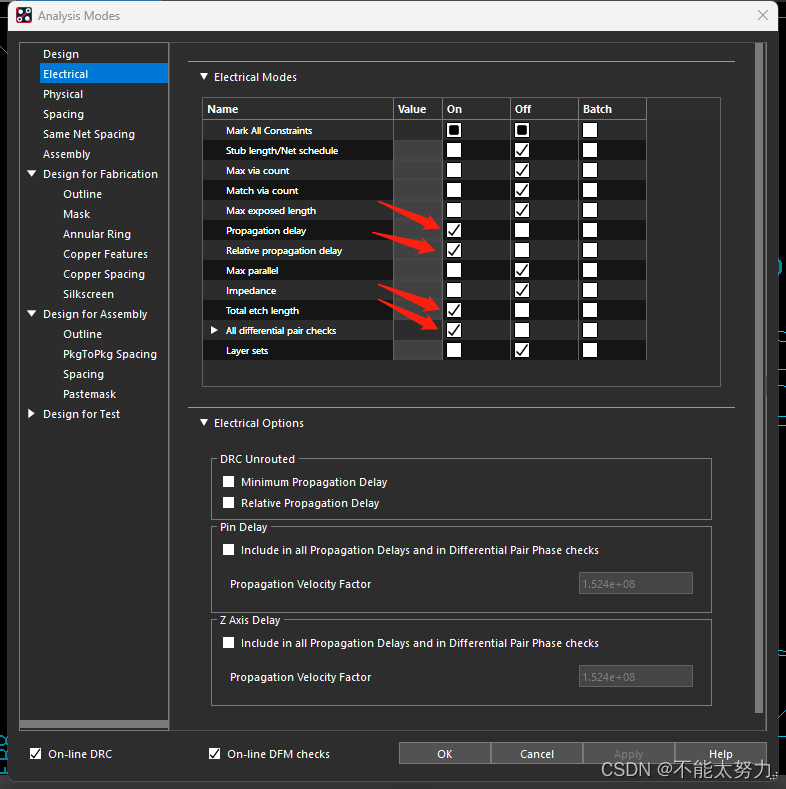
Task: Enable Batch checkbox for Max via count
Action: 590,170
